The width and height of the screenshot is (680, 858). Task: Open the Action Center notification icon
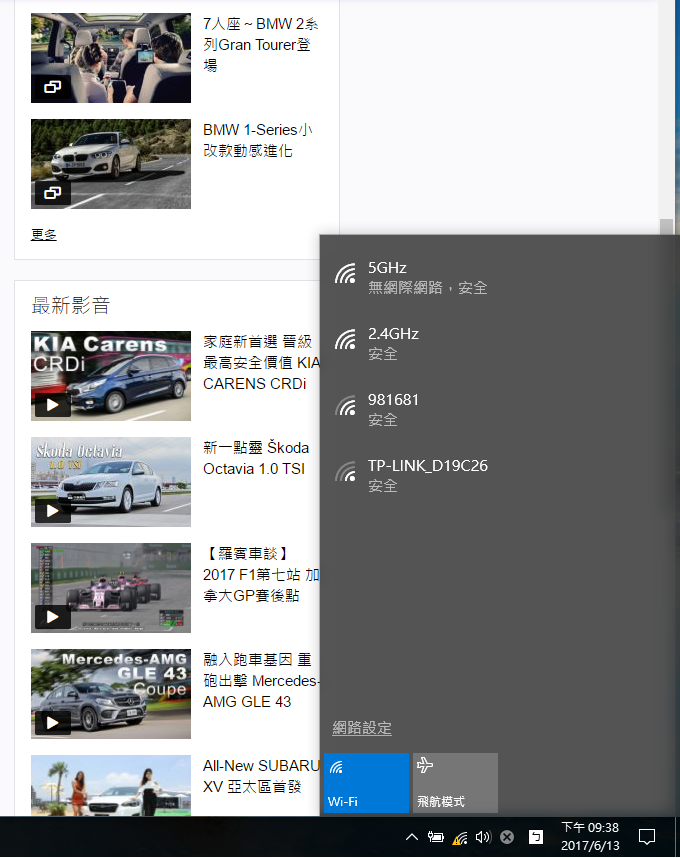[x=647, y=837]
